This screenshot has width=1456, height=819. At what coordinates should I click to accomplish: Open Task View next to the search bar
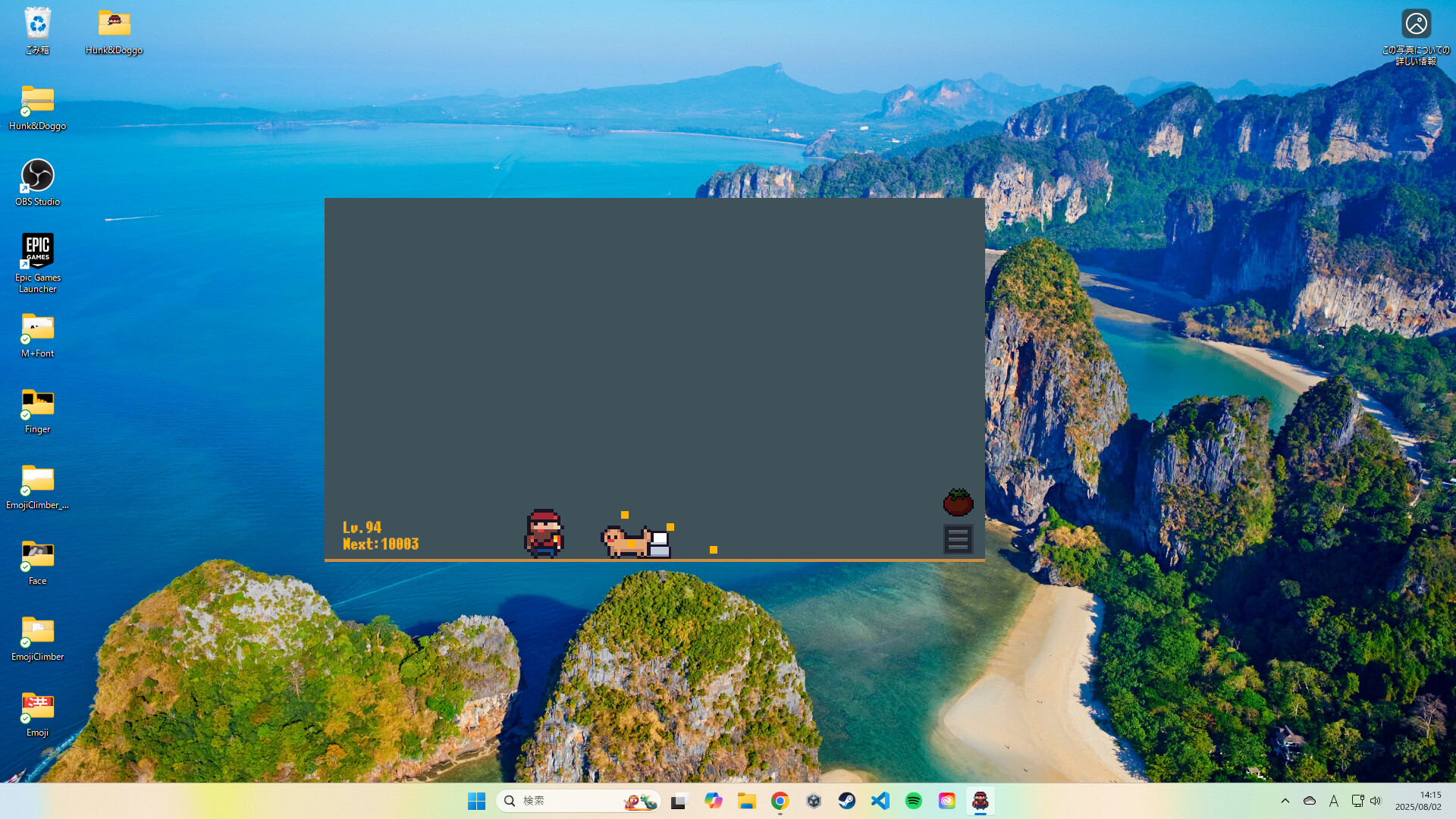click(x=677, y=800)
